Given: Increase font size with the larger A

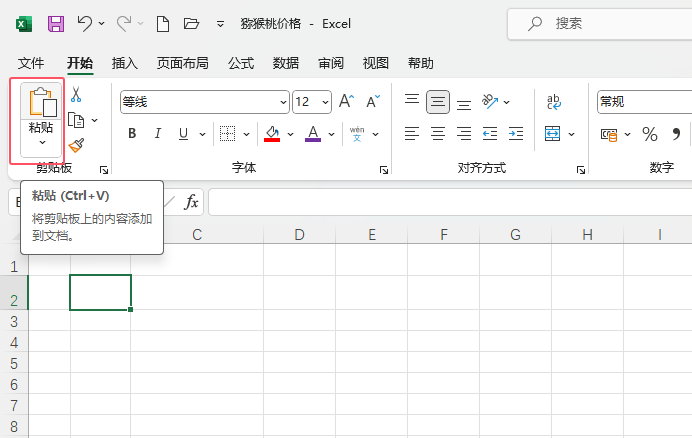Looking at the screenshot, I should click(x=346, y=101).
